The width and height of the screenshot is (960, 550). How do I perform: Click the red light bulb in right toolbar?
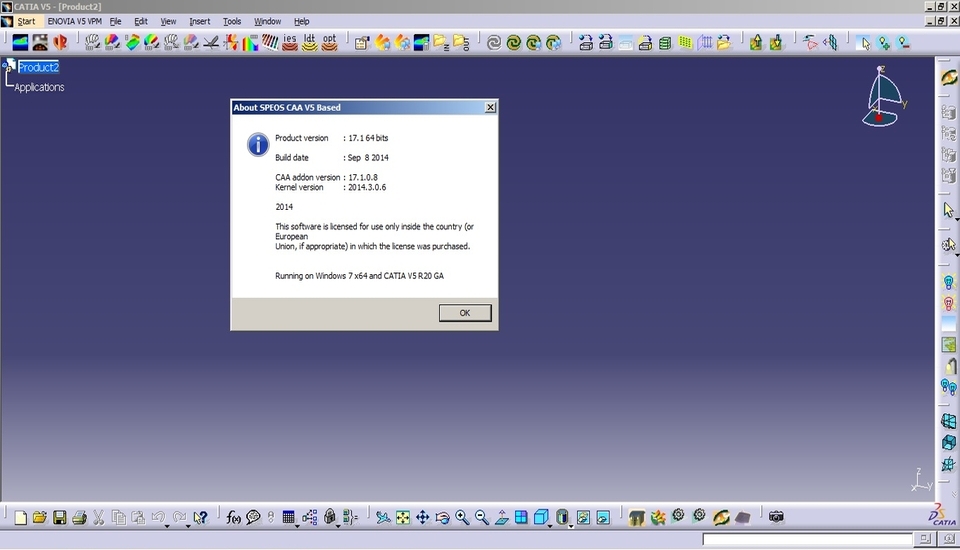pos(948,304)
